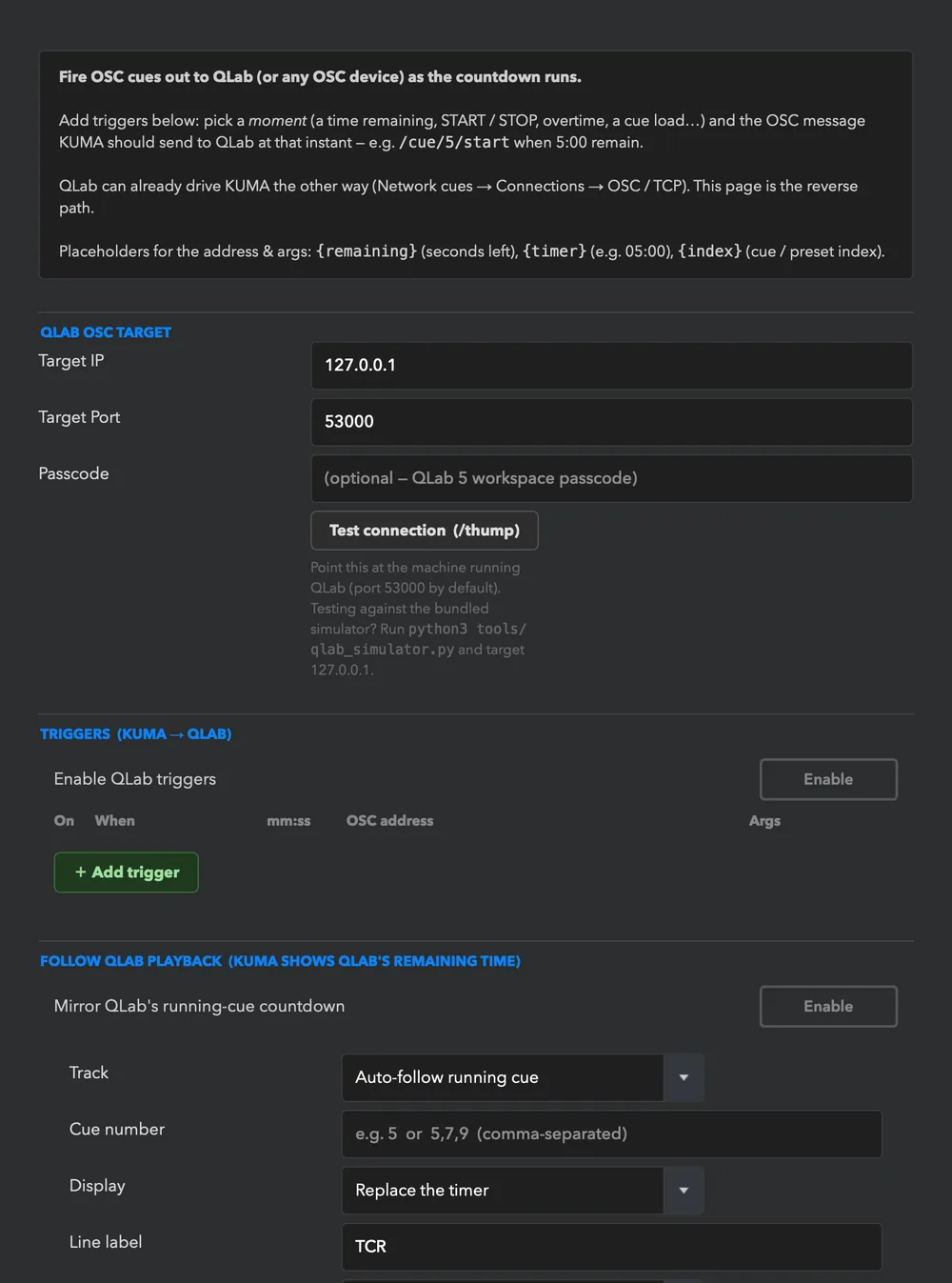Click the 'On' column header
Image resolution: width=952 pixels, height=1283 pixels.
pos(64,821)
